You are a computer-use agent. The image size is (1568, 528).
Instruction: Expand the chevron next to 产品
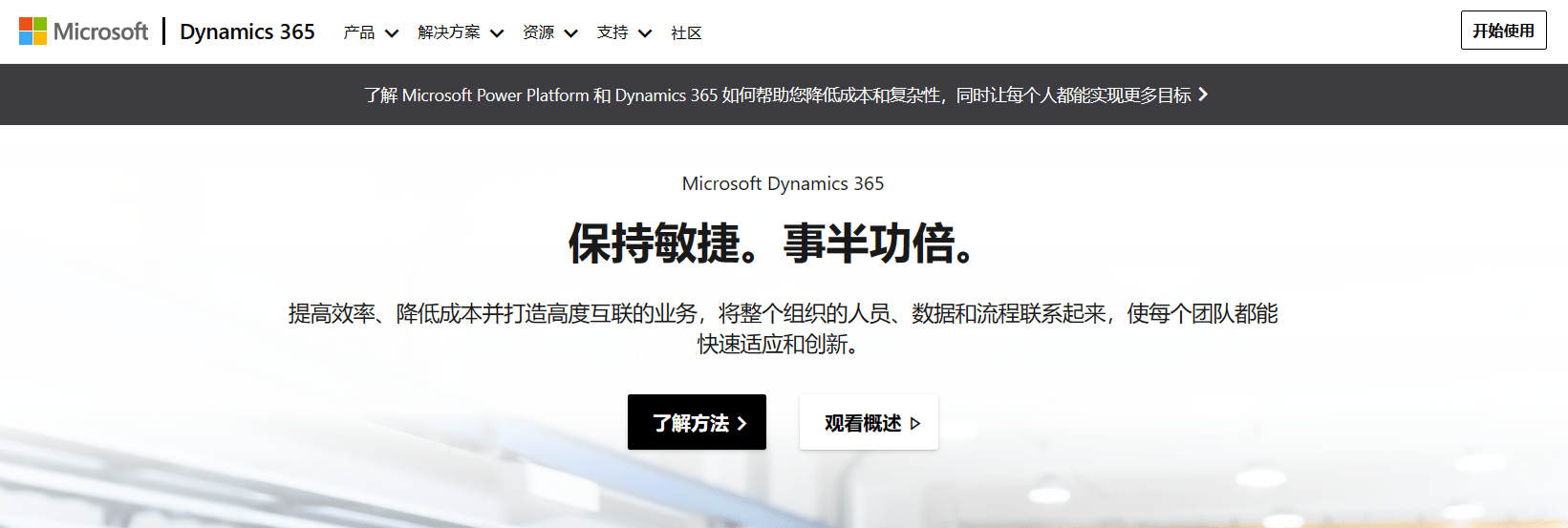[392, 33]
